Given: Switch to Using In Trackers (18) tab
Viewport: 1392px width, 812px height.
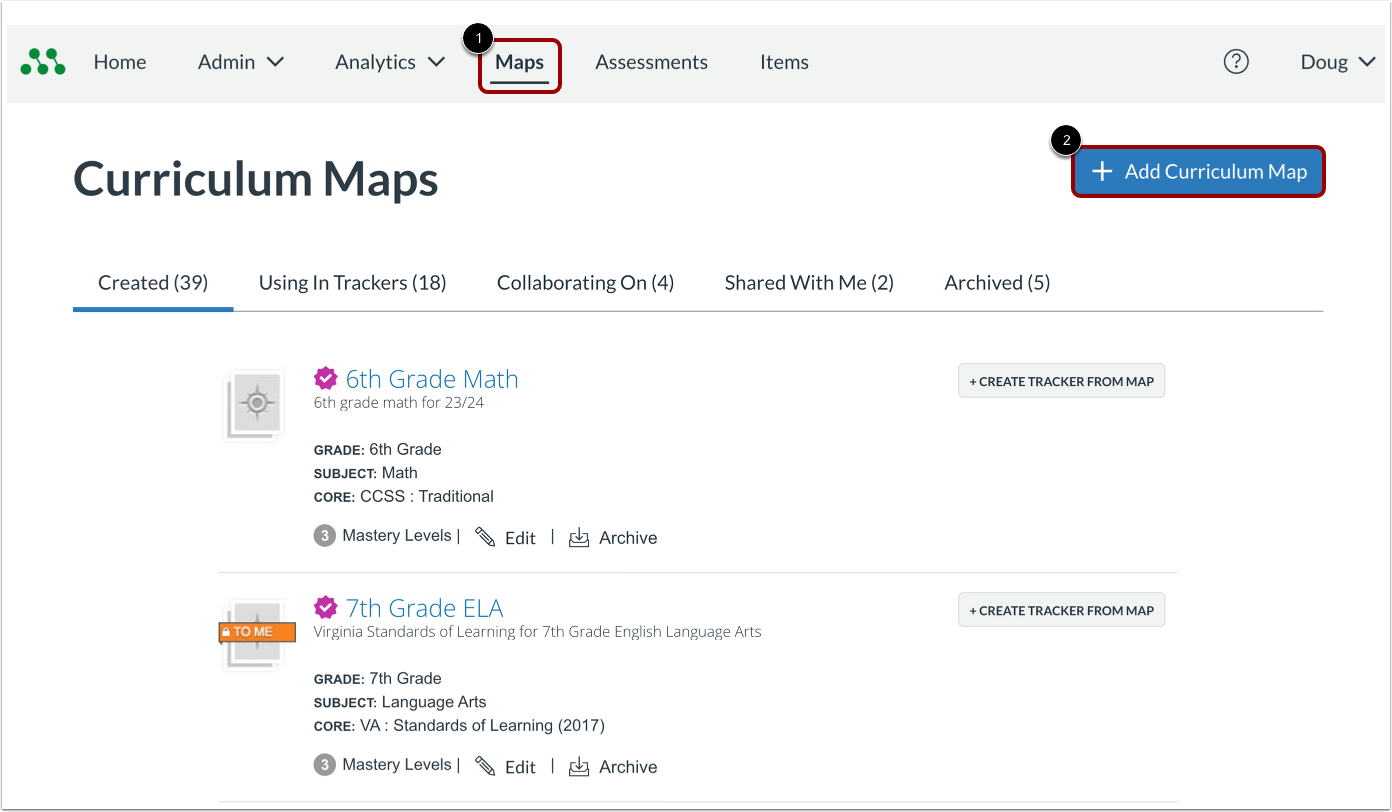Looking at the screenshot, I should (x=353, y=283).
